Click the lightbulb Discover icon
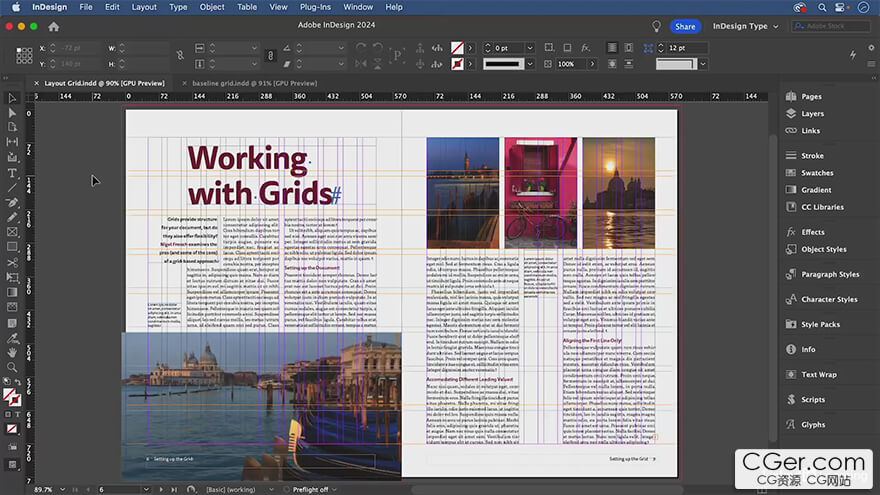 click(656, 26)
